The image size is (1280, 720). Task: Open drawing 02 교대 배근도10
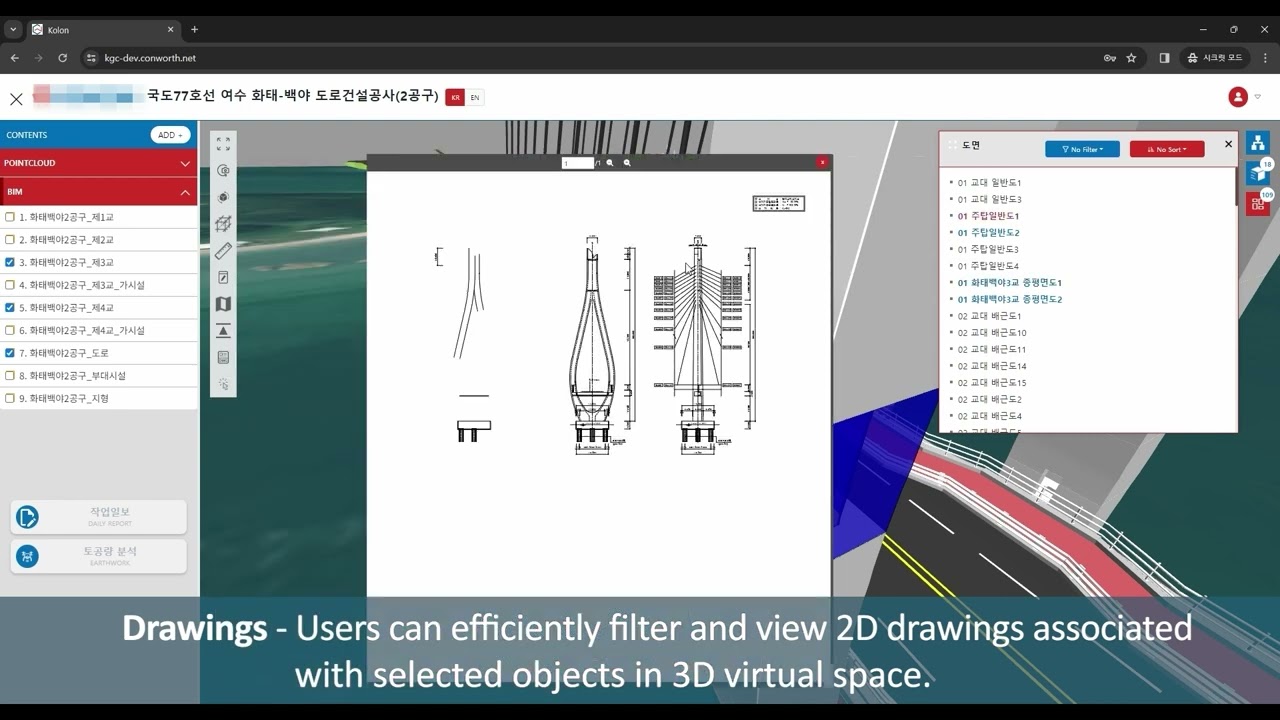click(992, 333)
